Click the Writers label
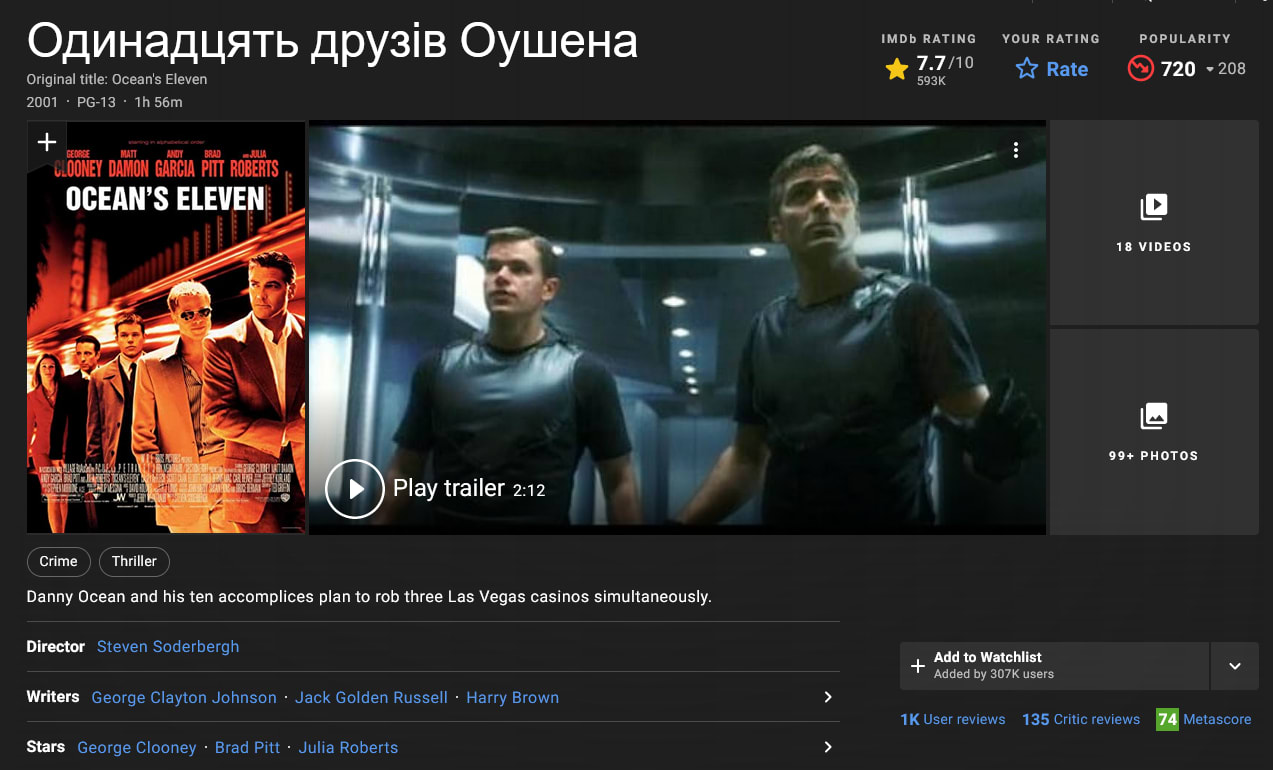Screen dimensions: 1273x770 (53, 697)
